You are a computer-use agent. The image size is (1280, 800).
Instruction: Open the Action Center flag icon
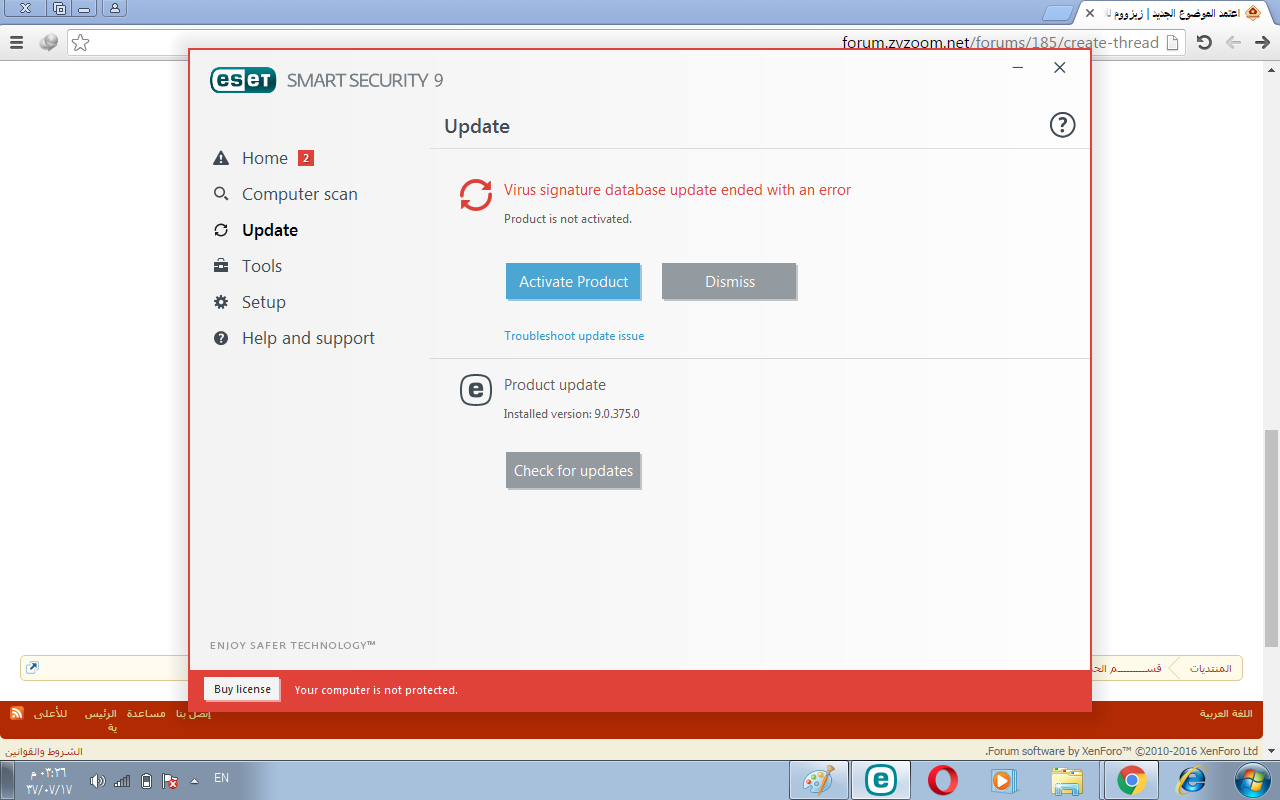tap(170, 781)
